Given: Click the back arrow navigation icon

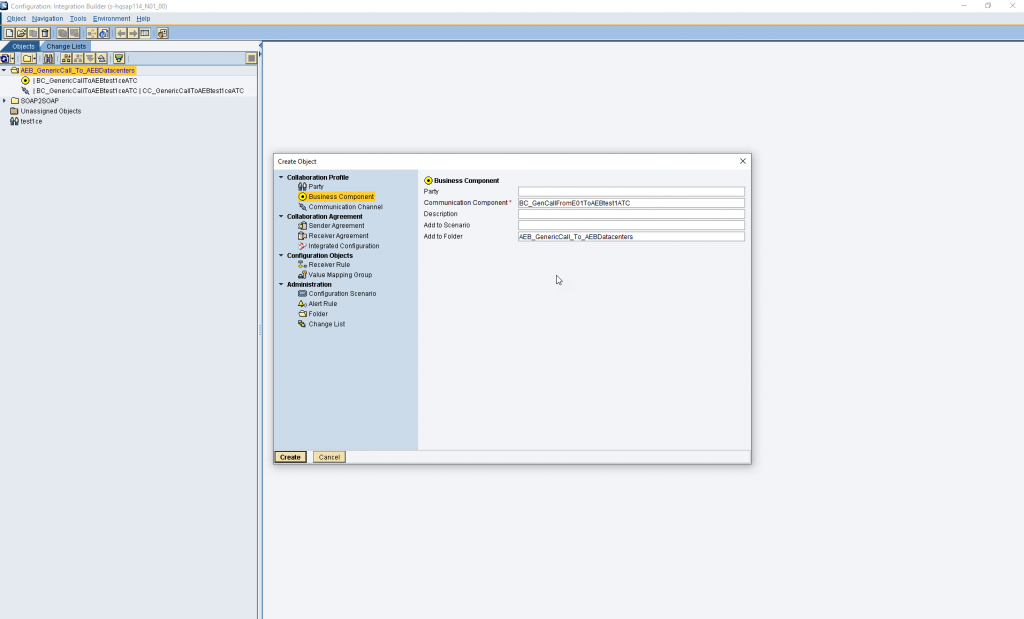Looking at the screenshot, I should pos(121,33).
